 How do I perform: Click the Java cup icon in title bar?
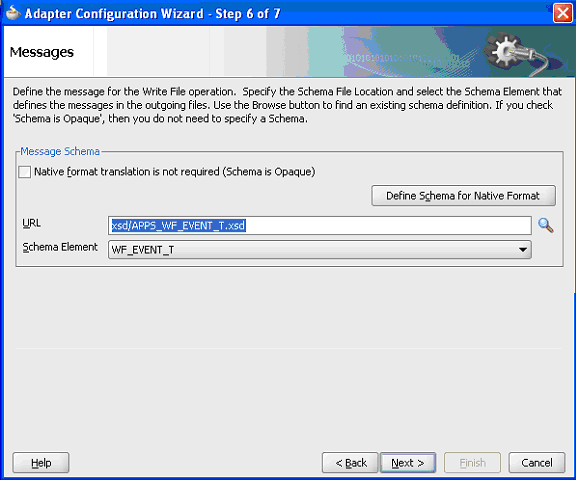click(x=13, y=14)
